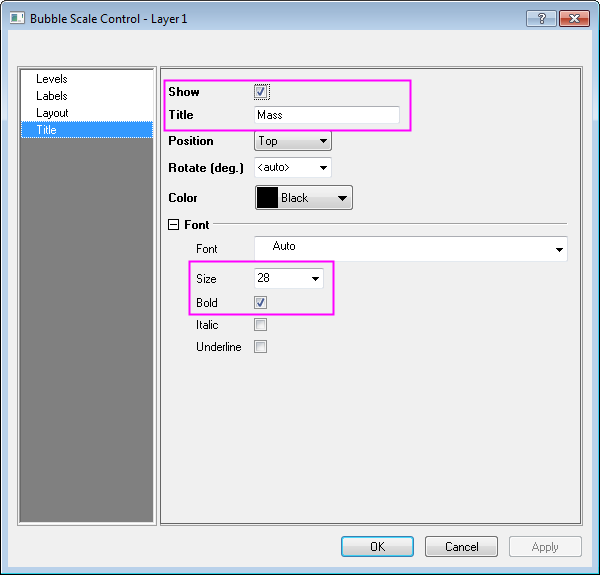Click the dialog window icon in title bar
600x575 pixels.
pyautogui.click(x=17, y=19)
